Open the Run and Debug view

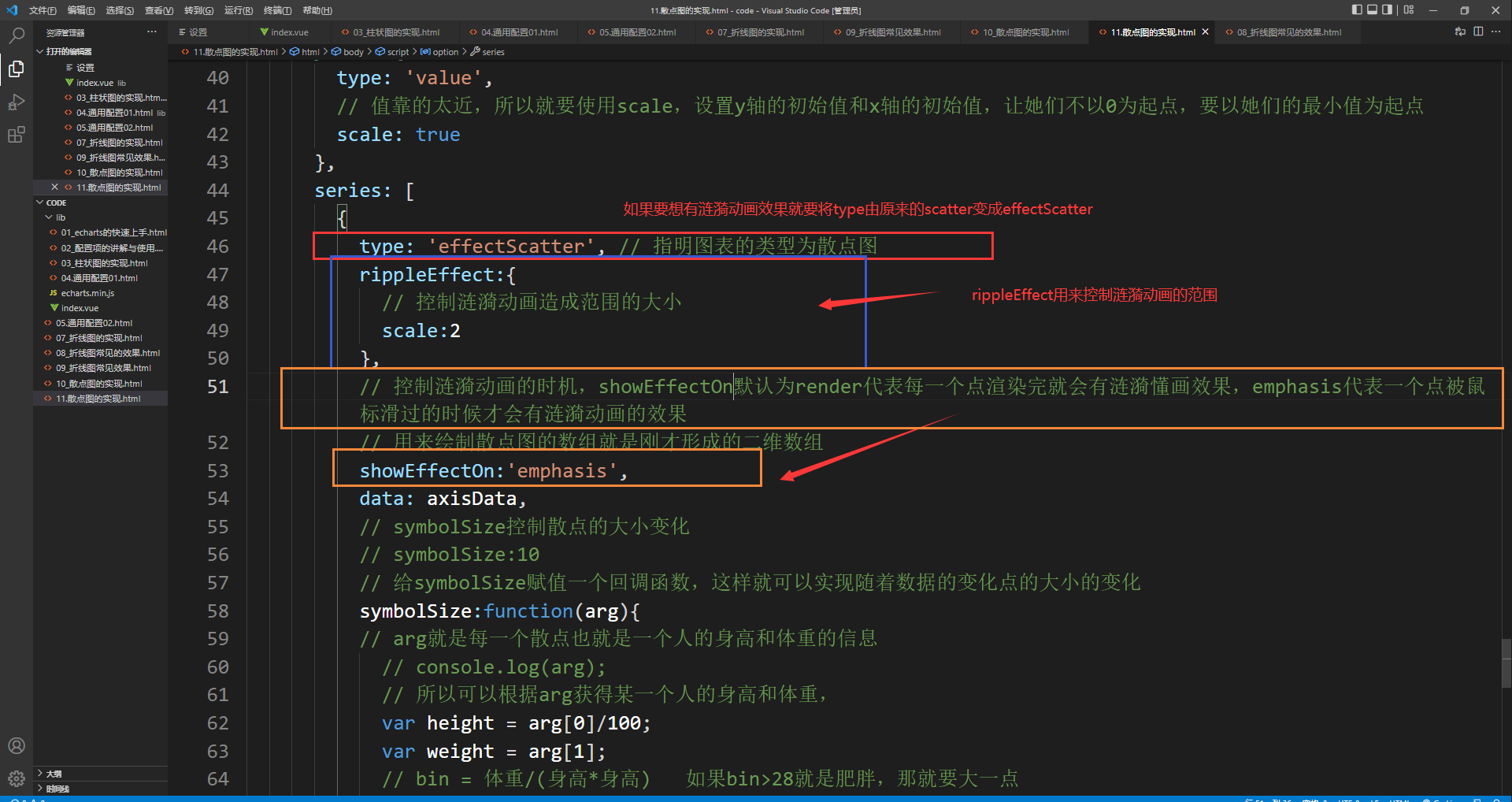[16, 102]
